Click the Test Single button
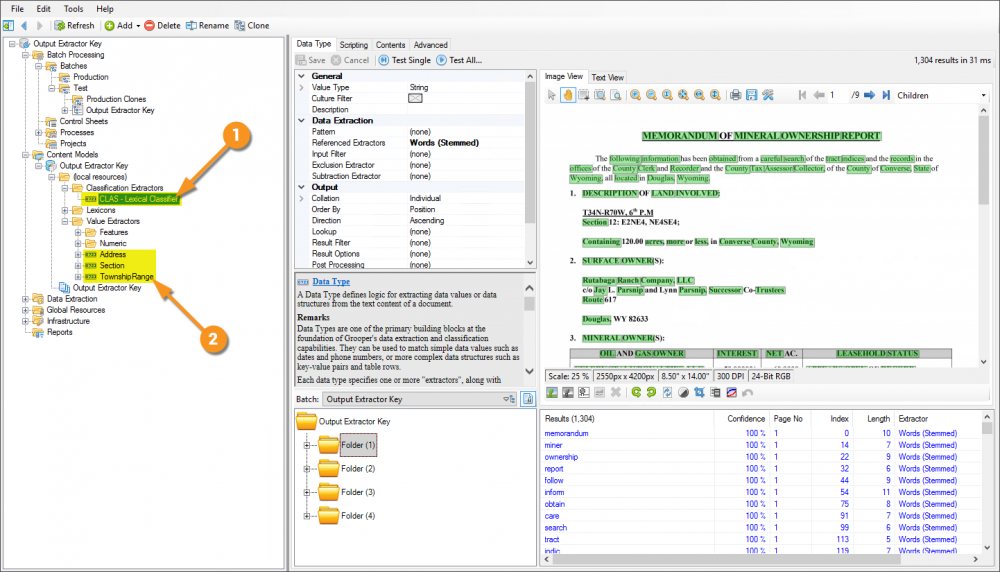Image resolution: width=1000 pixels, height=572 pixels. [404, 60]
